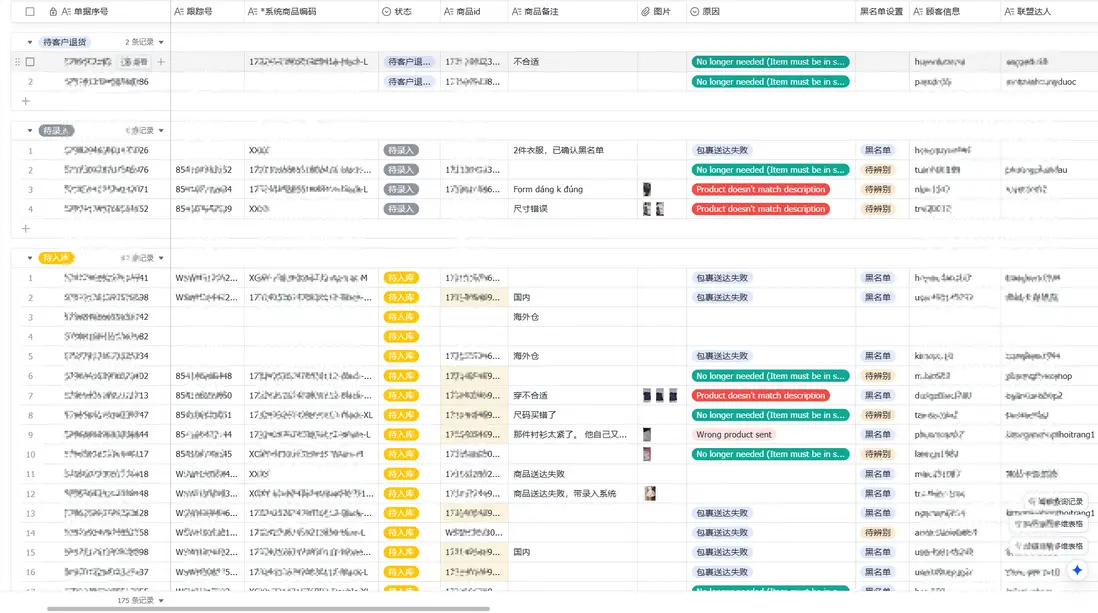Viewport: 1098px width, 613px height.
Task: Open the image thumbnail in 商品送达失败，带录入系统 row
Action: (651, 493)
